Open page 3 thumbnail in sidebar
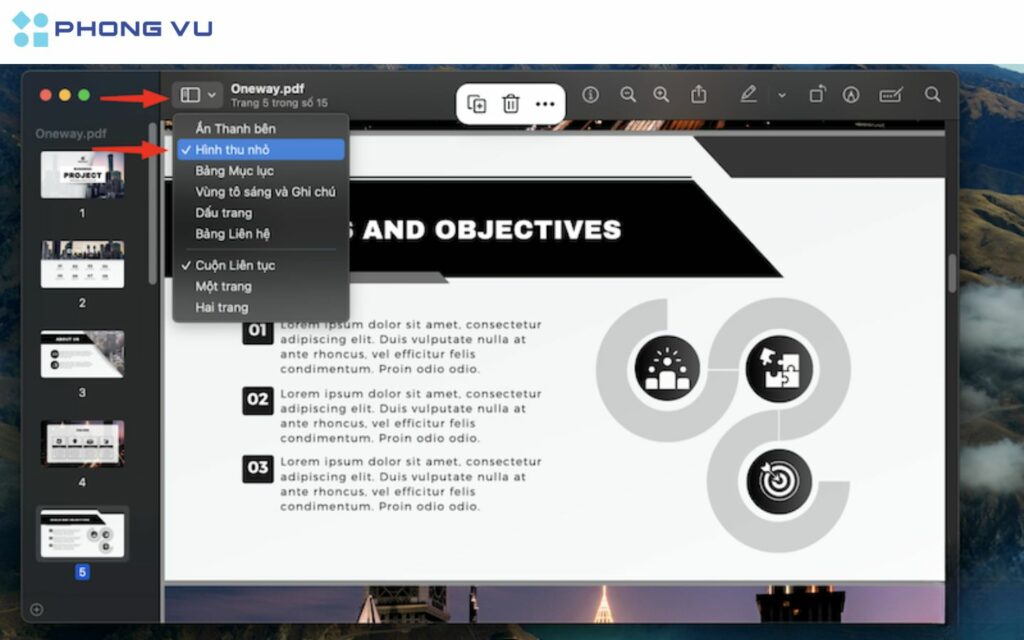 [82, 354]
